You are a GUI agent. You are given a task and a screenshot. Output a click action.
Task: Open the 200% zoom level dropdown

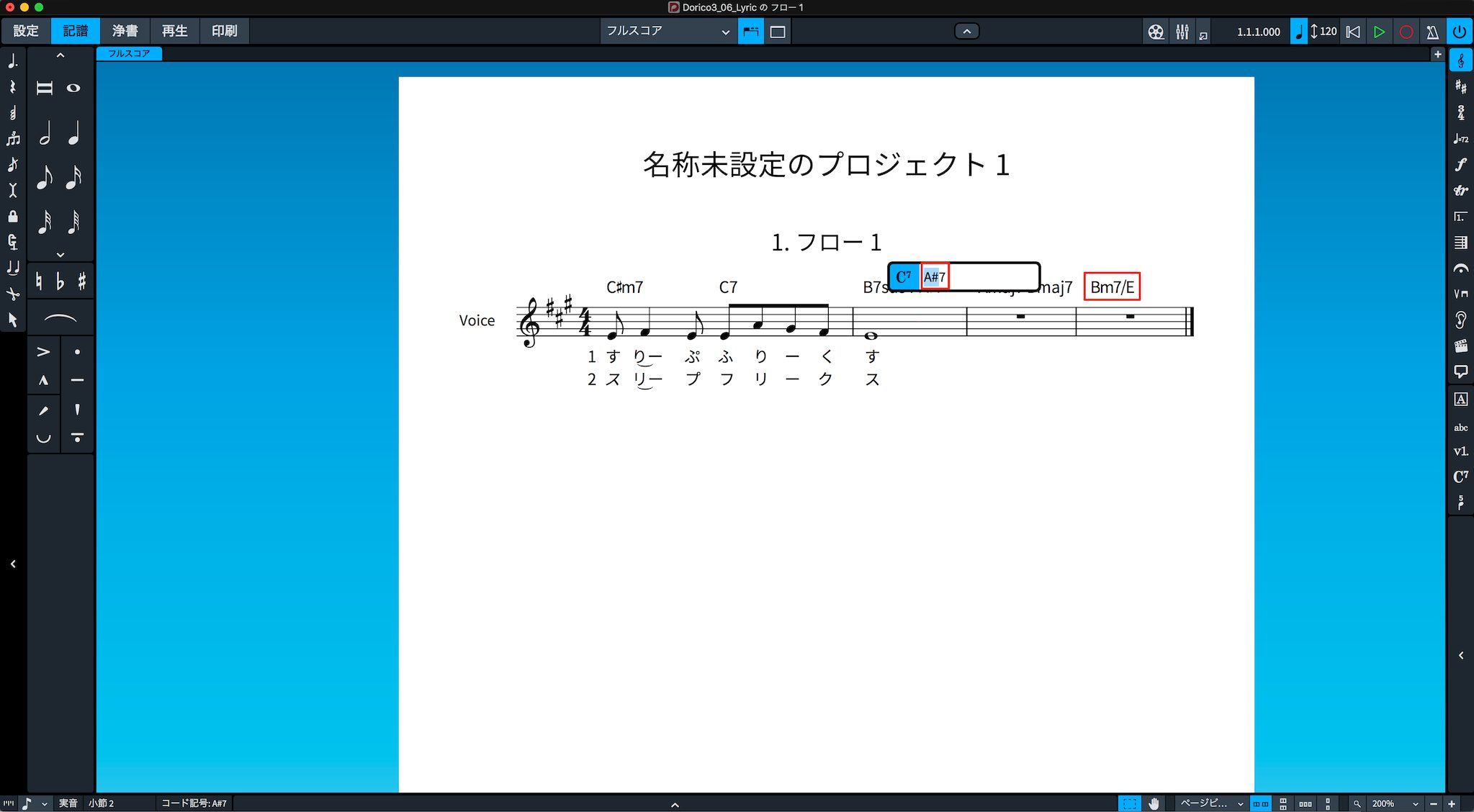coord(1394,803)
